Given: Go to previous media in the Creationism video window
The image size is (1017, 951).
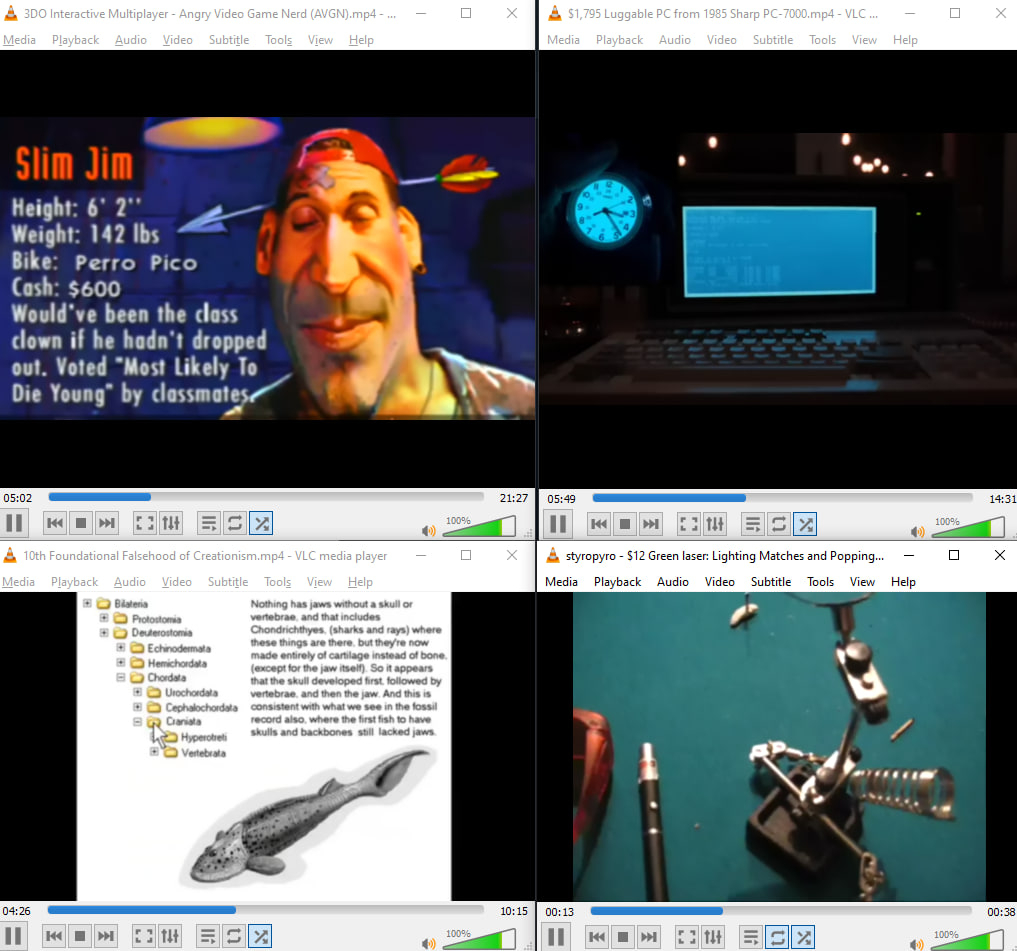Looking at the screenshot, I should tap(55, 936).
